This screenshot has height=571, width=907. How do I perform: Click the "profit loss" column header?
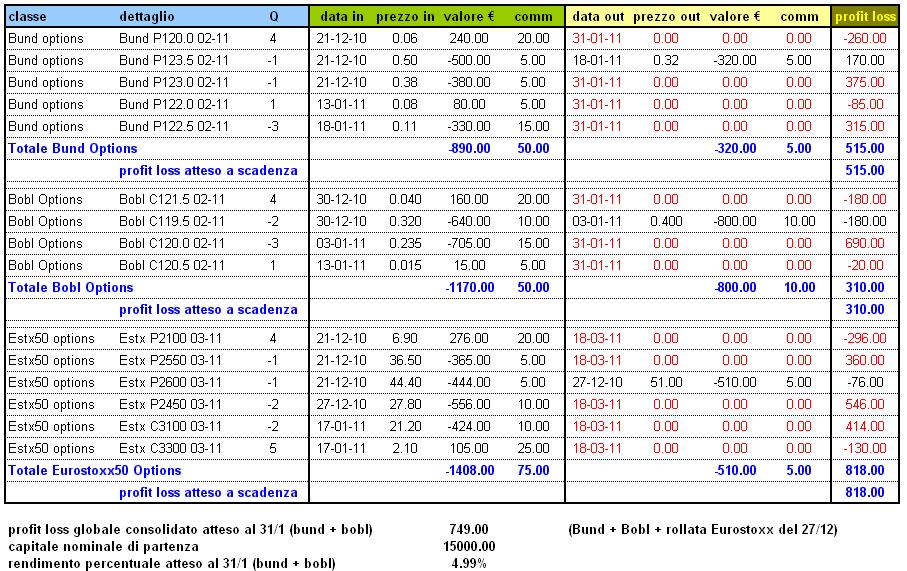coord(864,16)
